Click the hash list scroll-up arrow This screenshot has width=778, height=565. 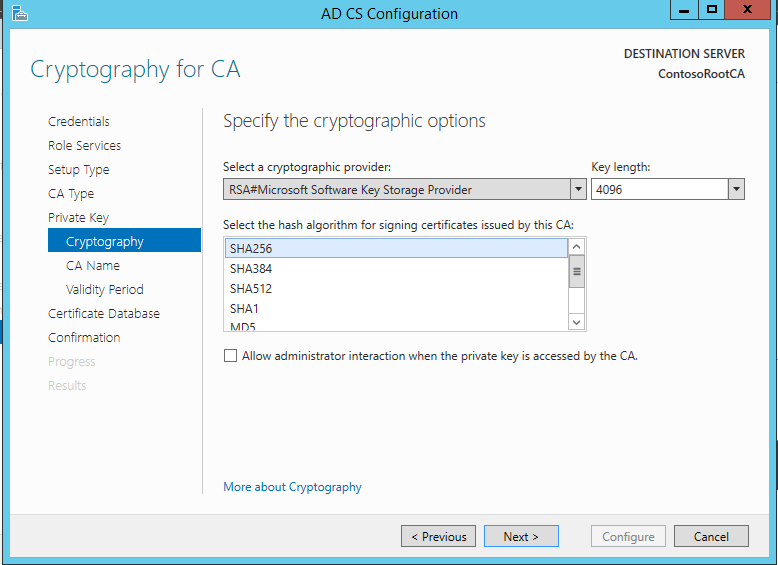coord(576,247)
